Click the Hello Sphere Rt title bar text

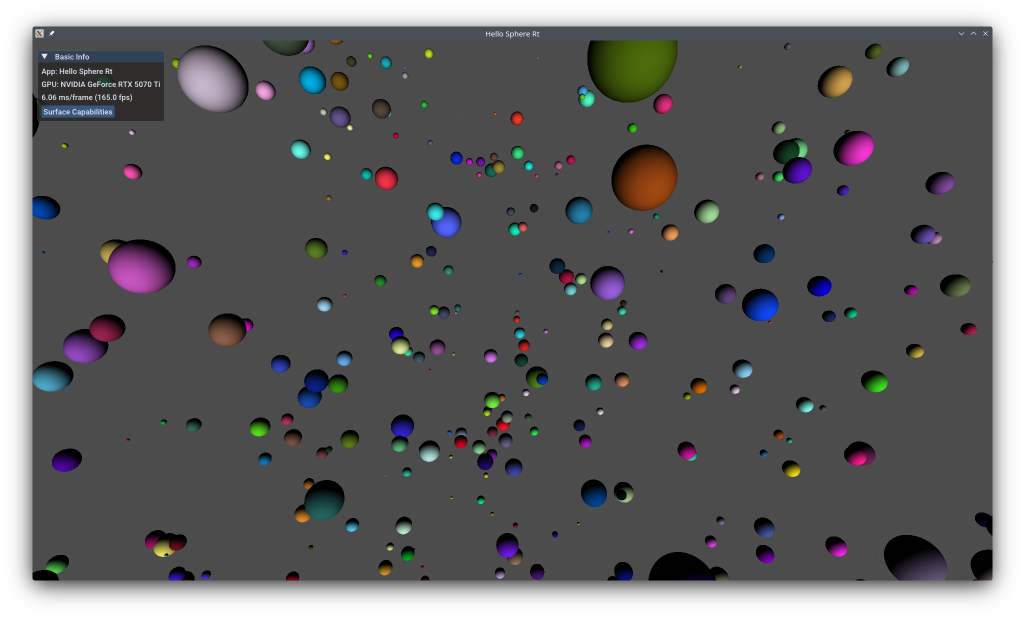pos(512,33)
